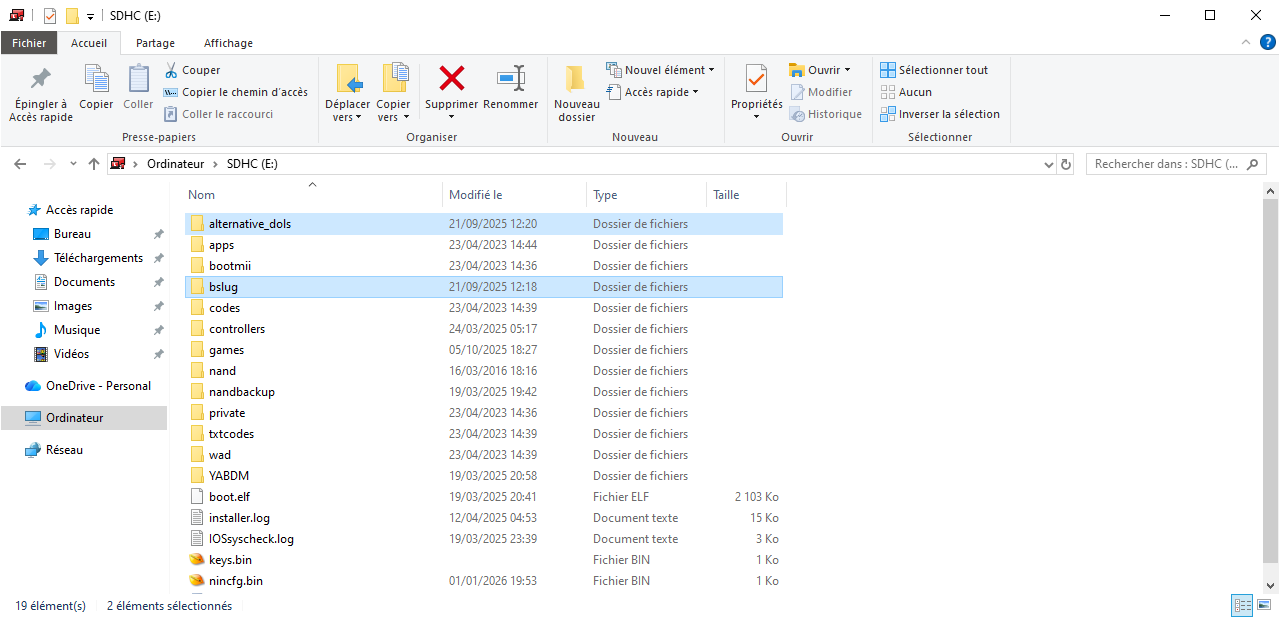
Task: Go up one level with the up arrow
Action: pos(94,164)
